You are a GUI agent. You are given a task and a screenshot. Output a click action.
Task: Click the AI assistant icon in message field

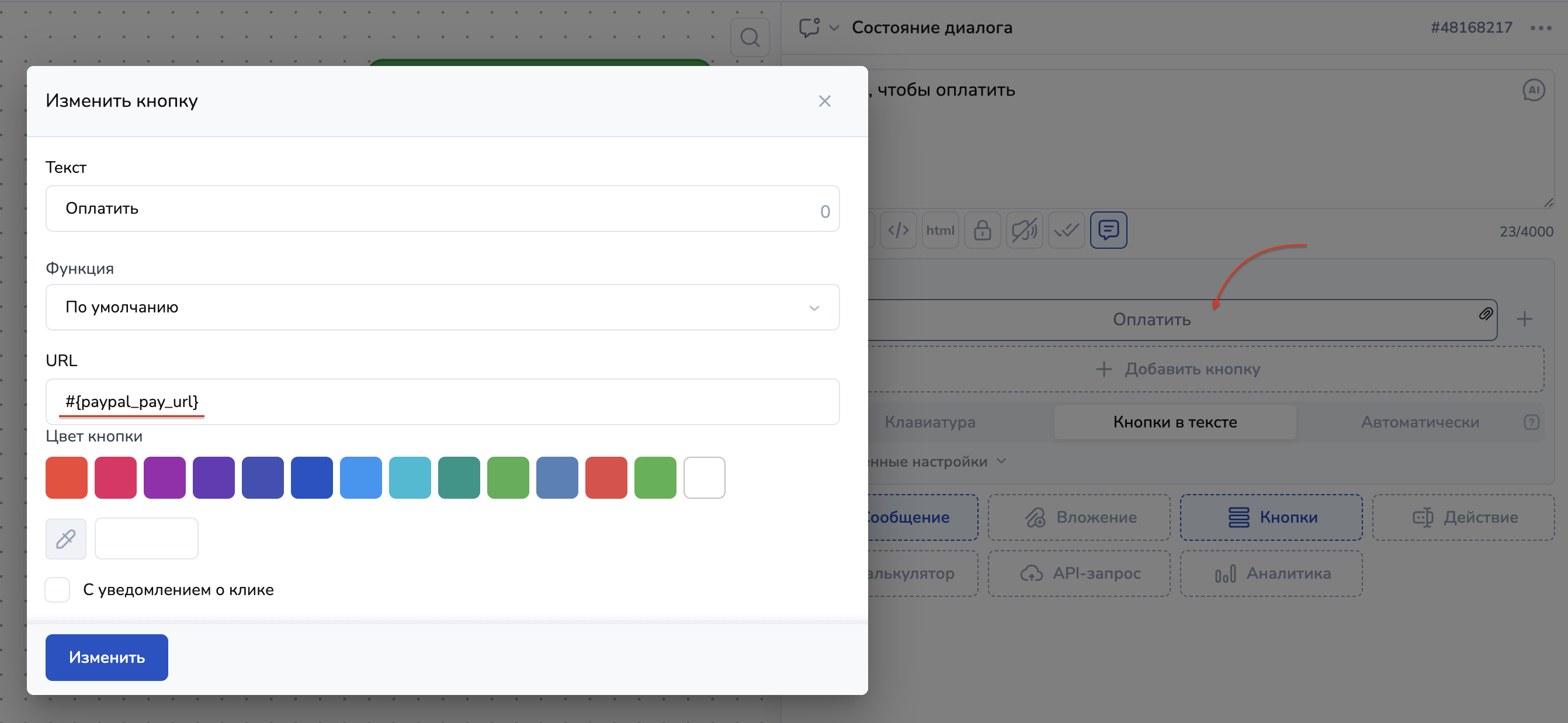[x=1533, y=91]
